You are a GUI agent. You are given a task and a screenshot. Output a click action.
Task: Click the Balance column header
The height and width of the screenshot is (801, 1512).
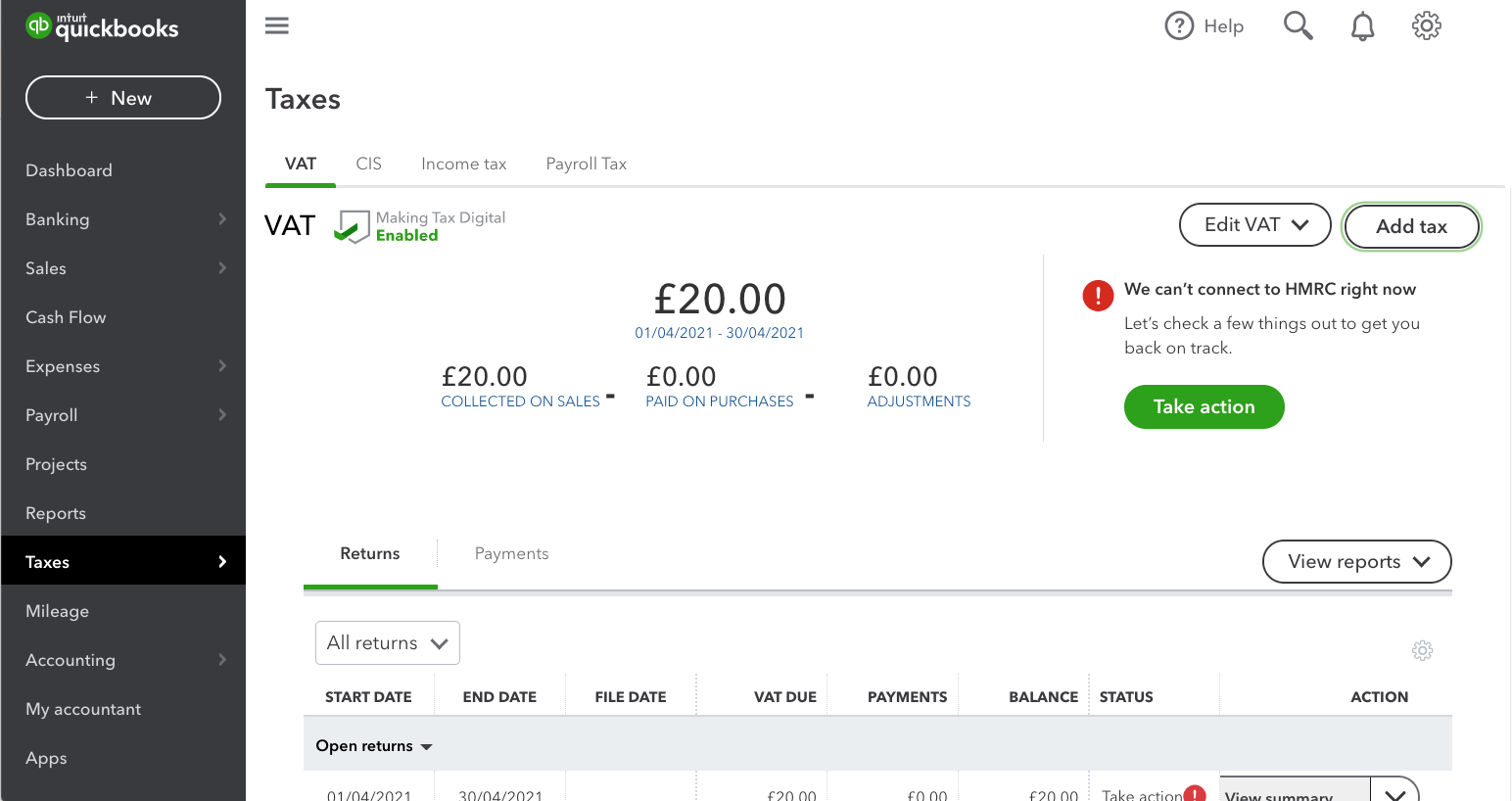click(1043, 697)
